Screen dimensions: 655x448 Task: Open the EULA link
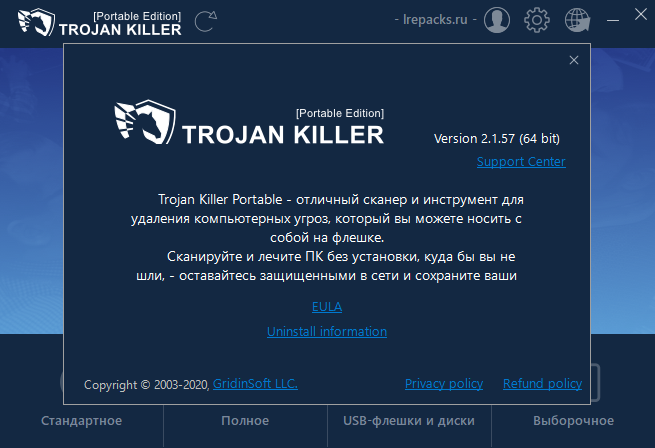pyautogui.click(x=327, y=307)
